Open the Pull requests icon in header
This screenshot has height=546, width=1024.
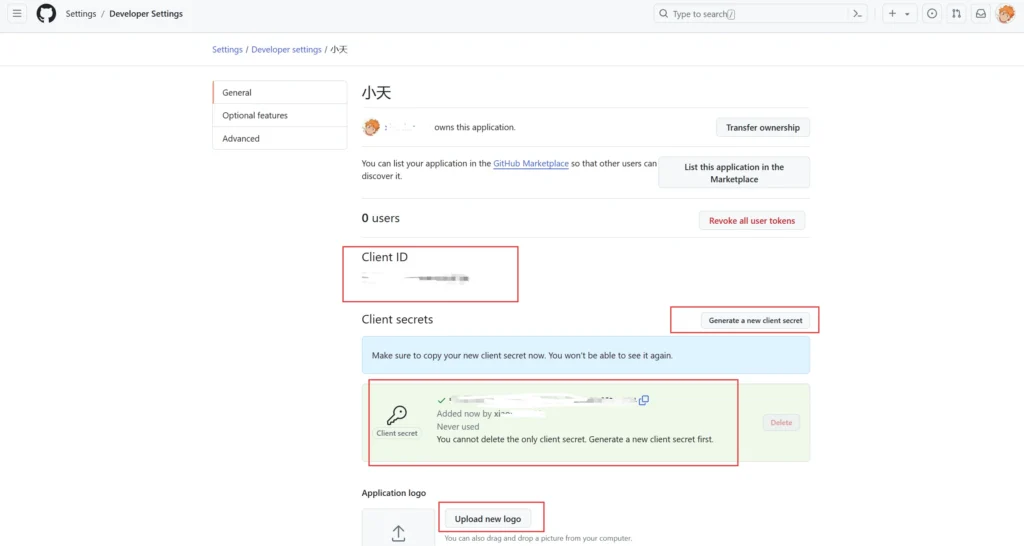[x=956, y=14]
